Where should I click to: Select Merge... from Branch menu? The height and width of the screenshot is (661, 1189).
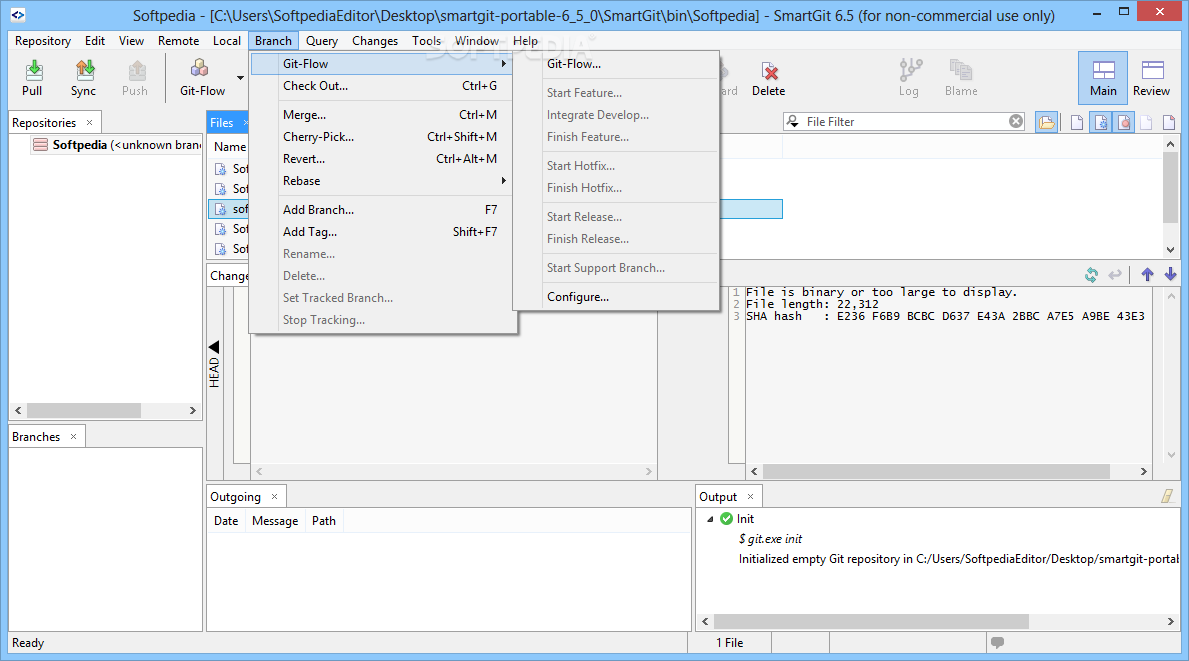coord(383,114)
